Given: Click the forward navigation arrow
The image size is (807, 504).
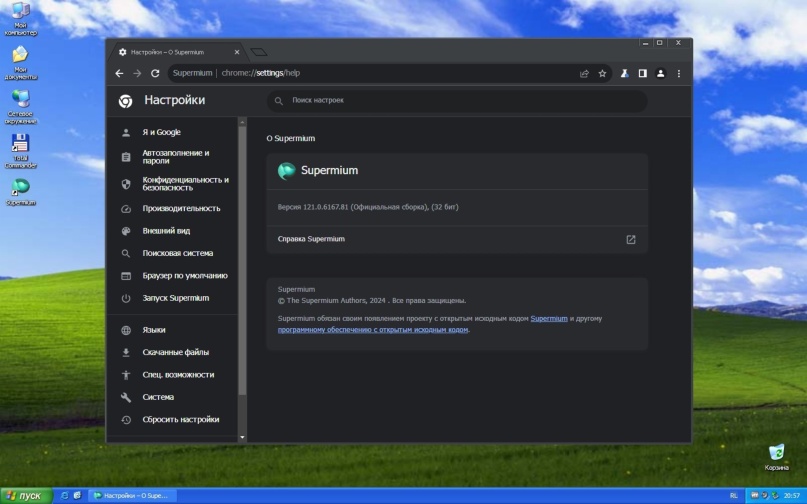Looking at the screenshot, I should click(x=137, y=73).
